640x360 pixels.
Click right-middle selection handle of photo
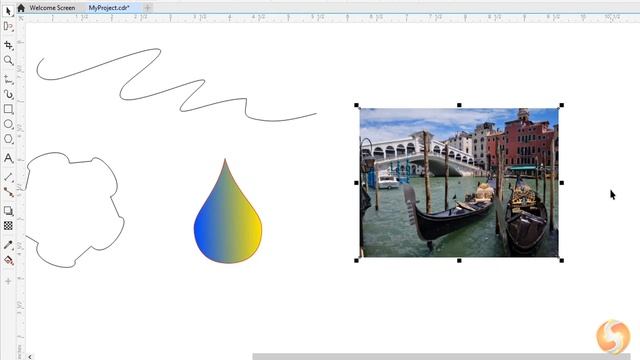(562, 183)
